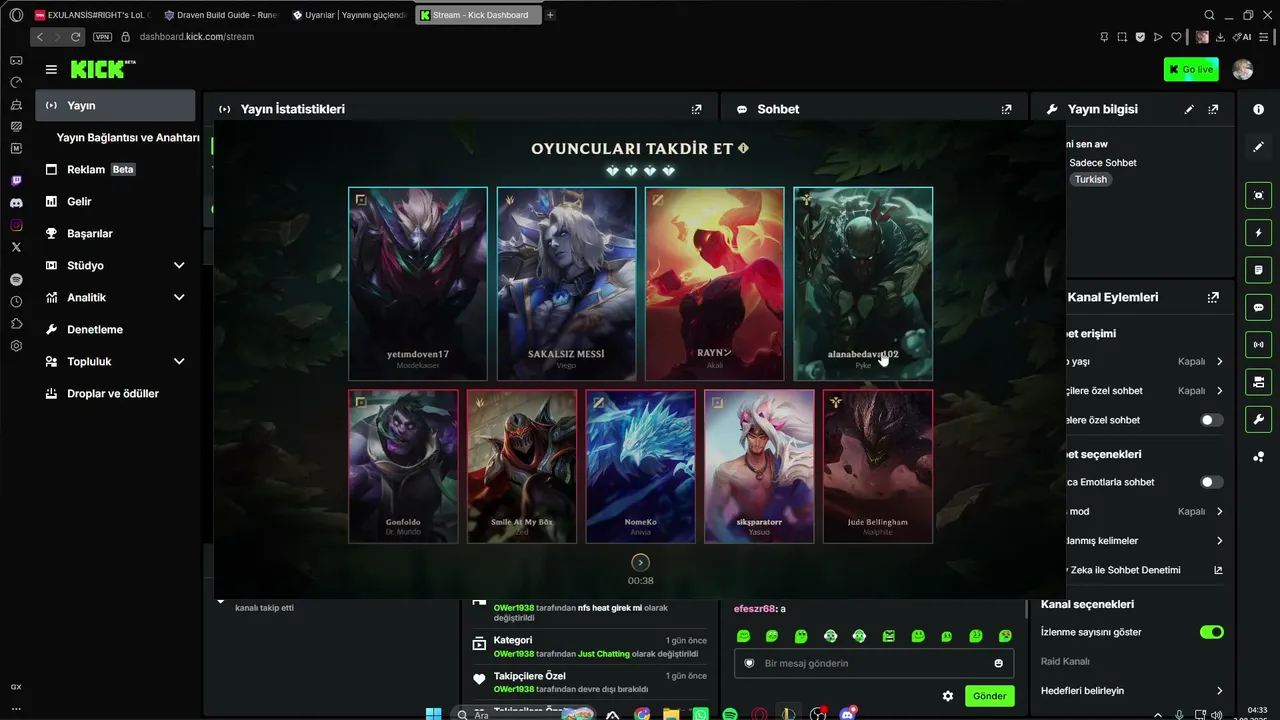Open chat settings gear next to Gönder
This screenshot has height=720, width=1280.
(x=948, y=696)
